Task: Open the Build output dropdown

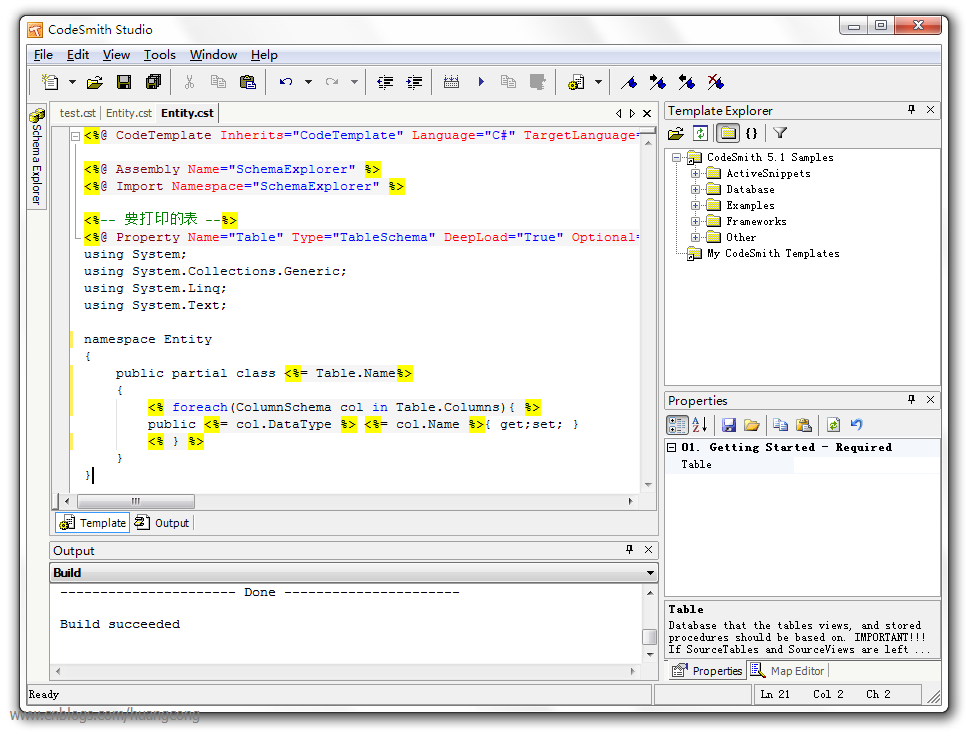Action: click(x=651, y=573)
